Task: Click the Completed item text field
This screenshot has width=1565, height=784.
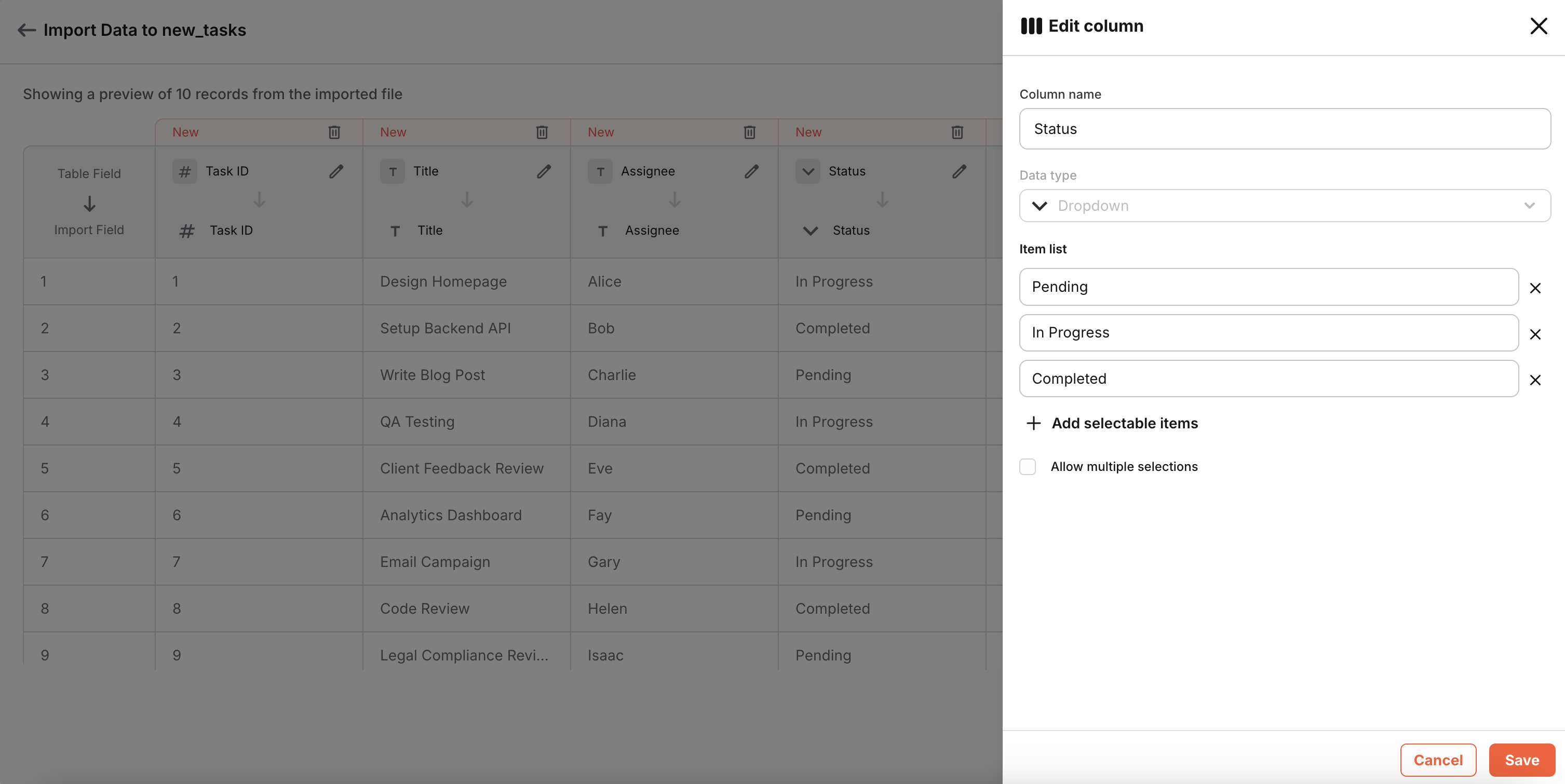Action: point(1269,379)
